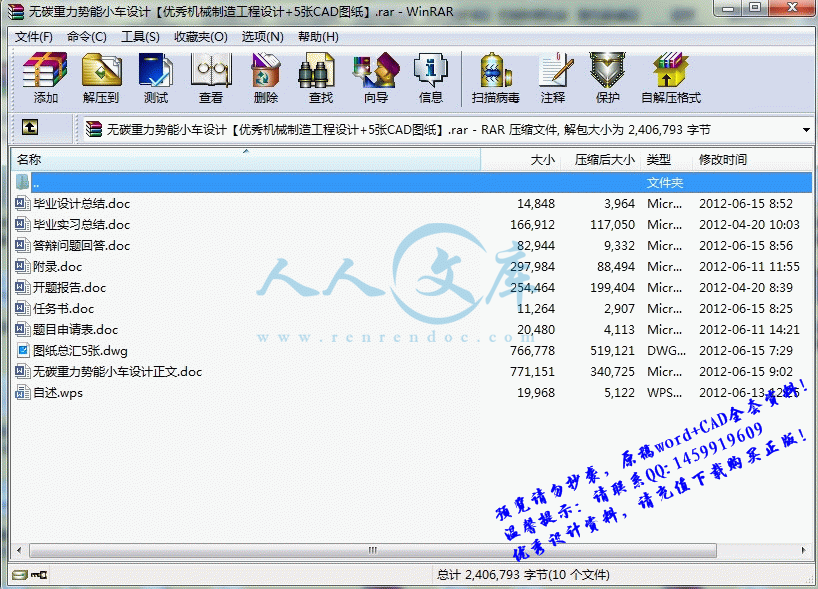
Task: Show archive 信息 (Info)
Action: (x=431, y=77)
